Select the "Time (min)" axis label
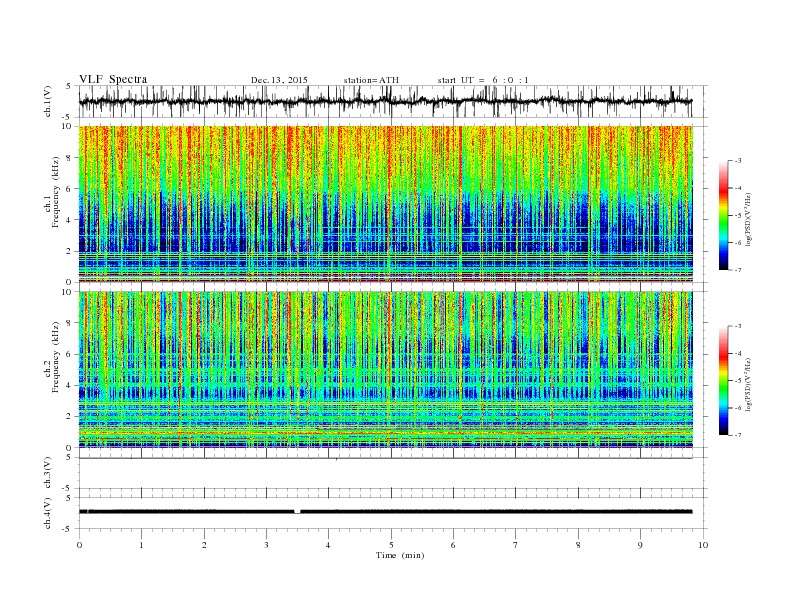This screenshot has width=792, height=612. [x=400, y=555]
